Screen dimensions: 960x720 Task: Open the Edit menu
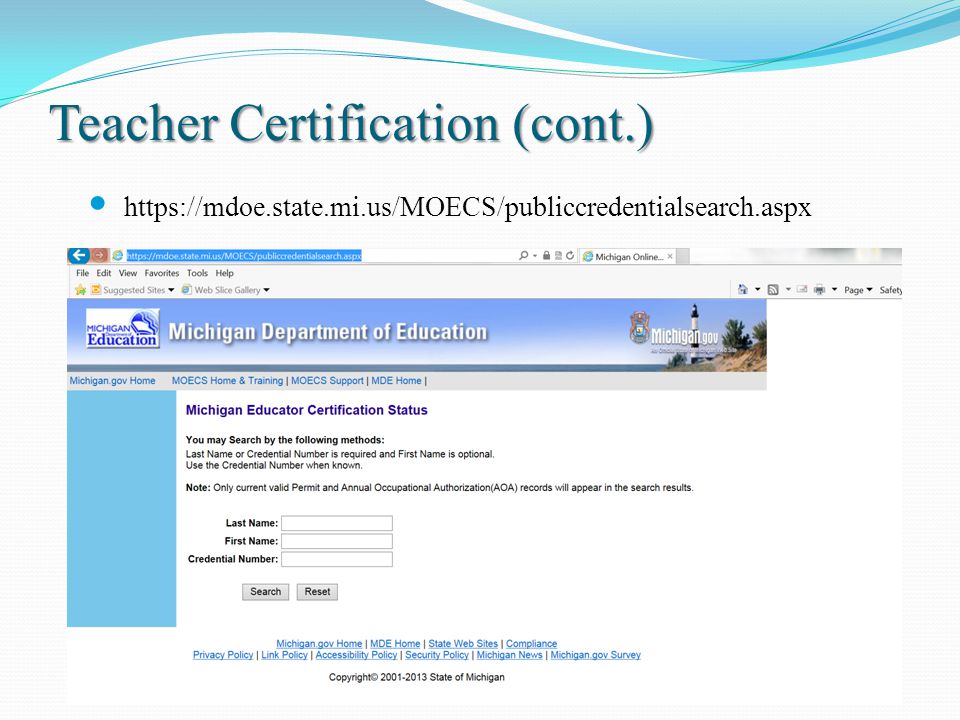(x=103, y=273)
